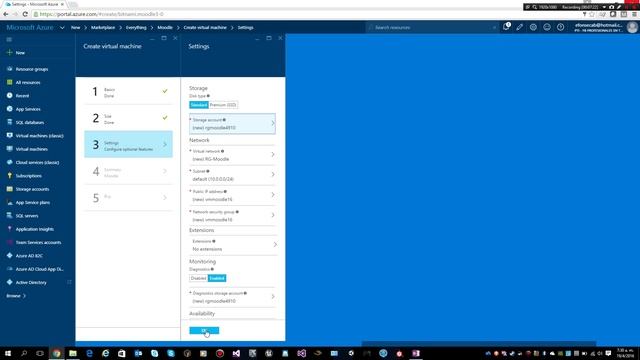The width and height of the screenshot is (640, 360).
Task: Open the notifications bell icon
Action: point(506,27)
